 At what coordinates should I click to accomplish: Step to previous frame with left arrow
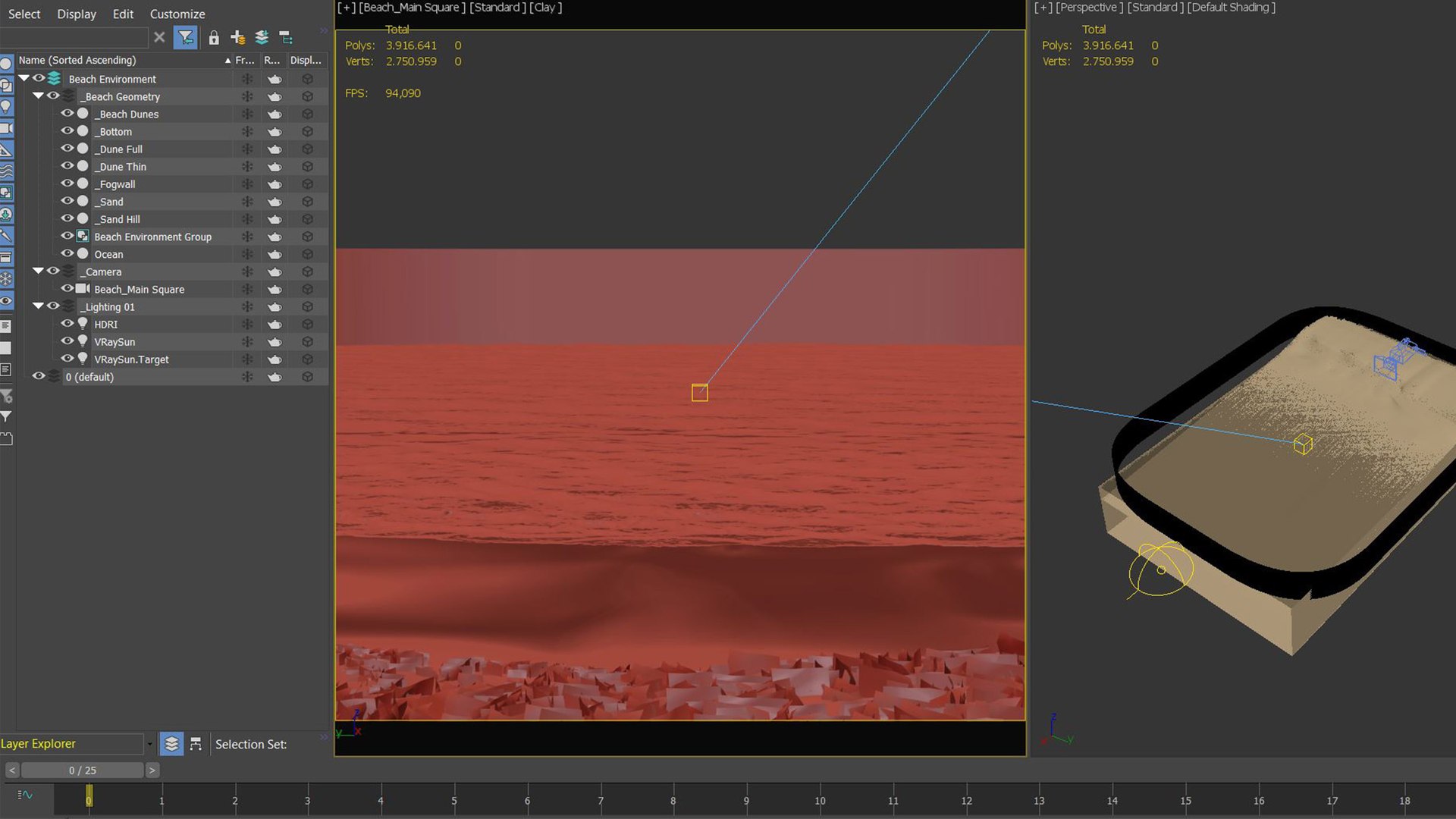pos(11,770)
